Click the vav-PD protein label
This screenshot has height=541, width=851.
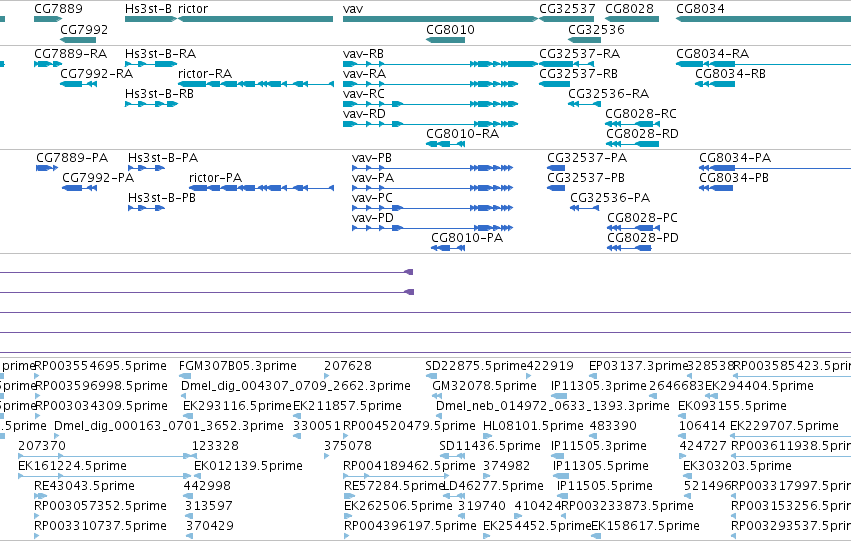(x=372, y=218)
